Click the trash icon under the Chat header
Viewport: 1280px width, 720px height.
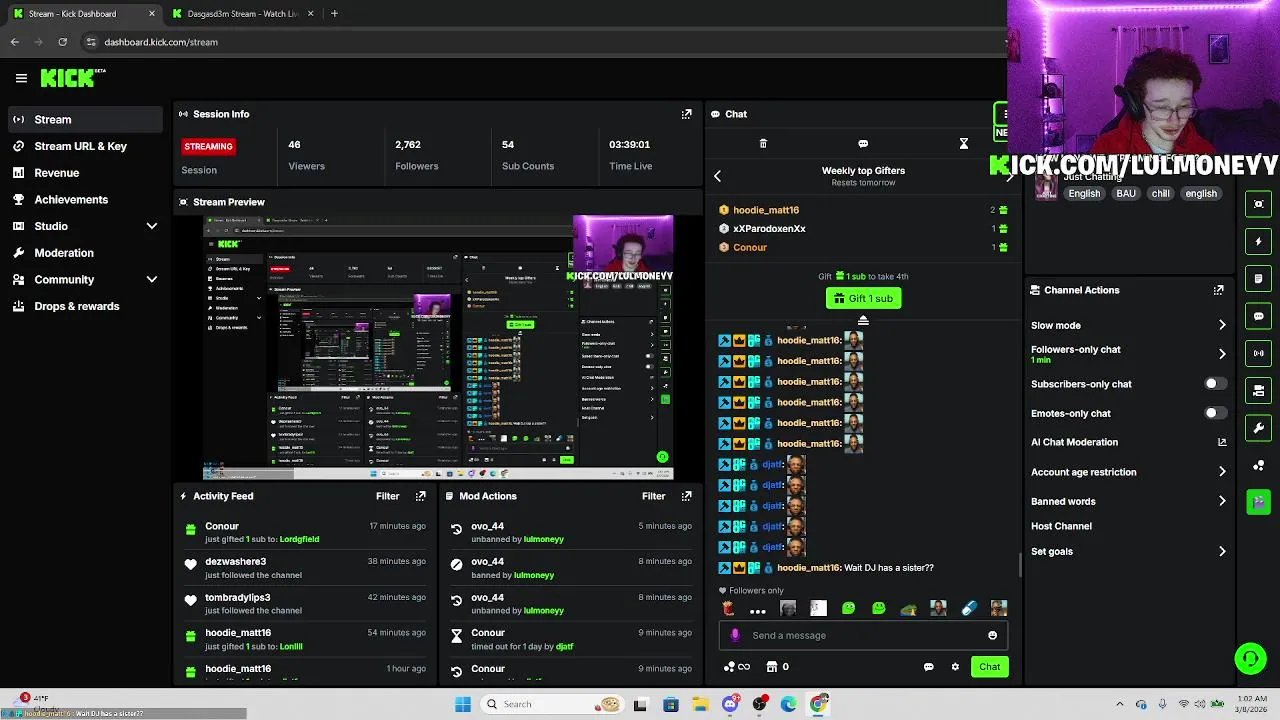coord(763,144)
